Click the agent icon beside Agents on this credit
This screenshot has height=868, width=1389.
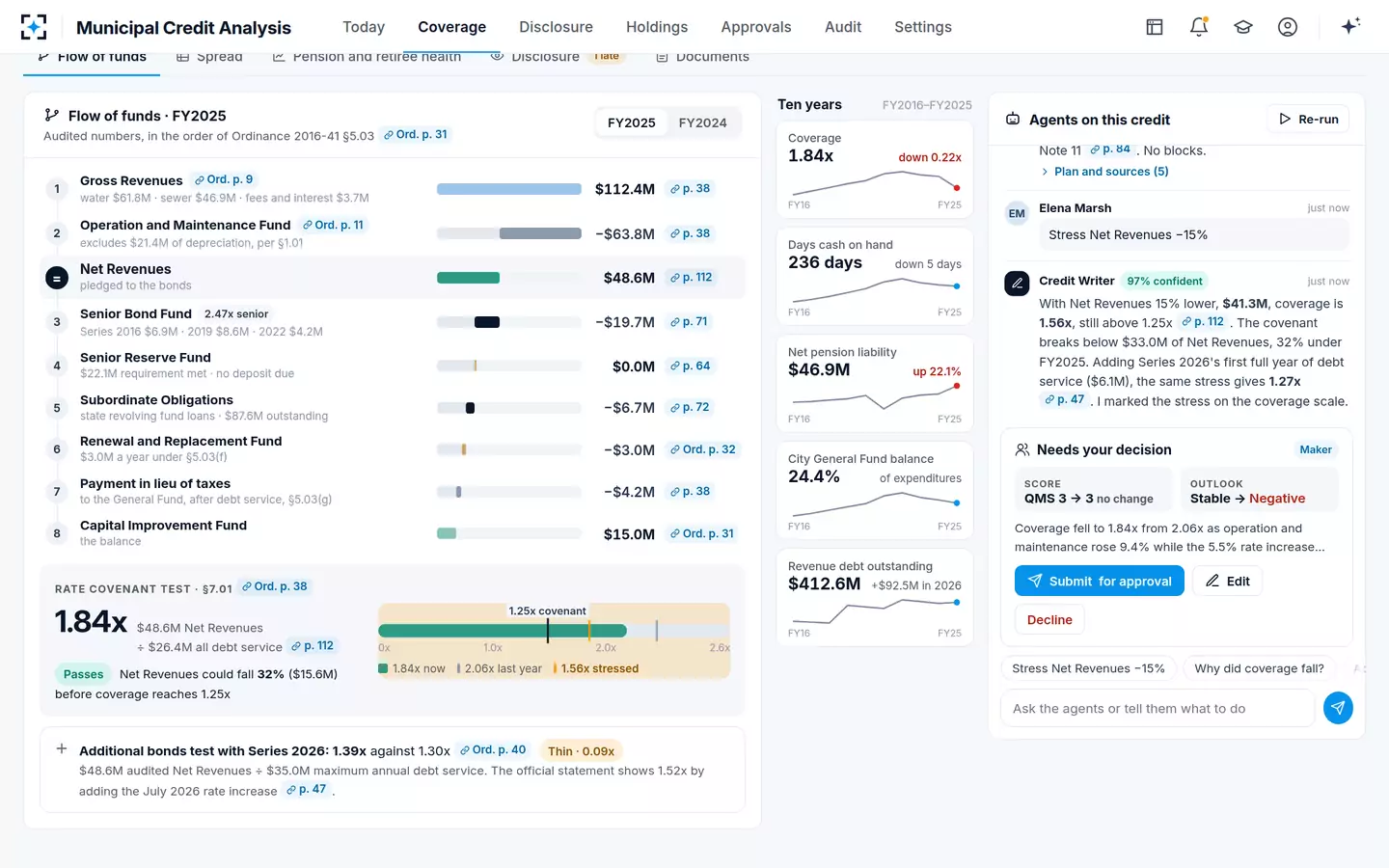(1013, 120)
